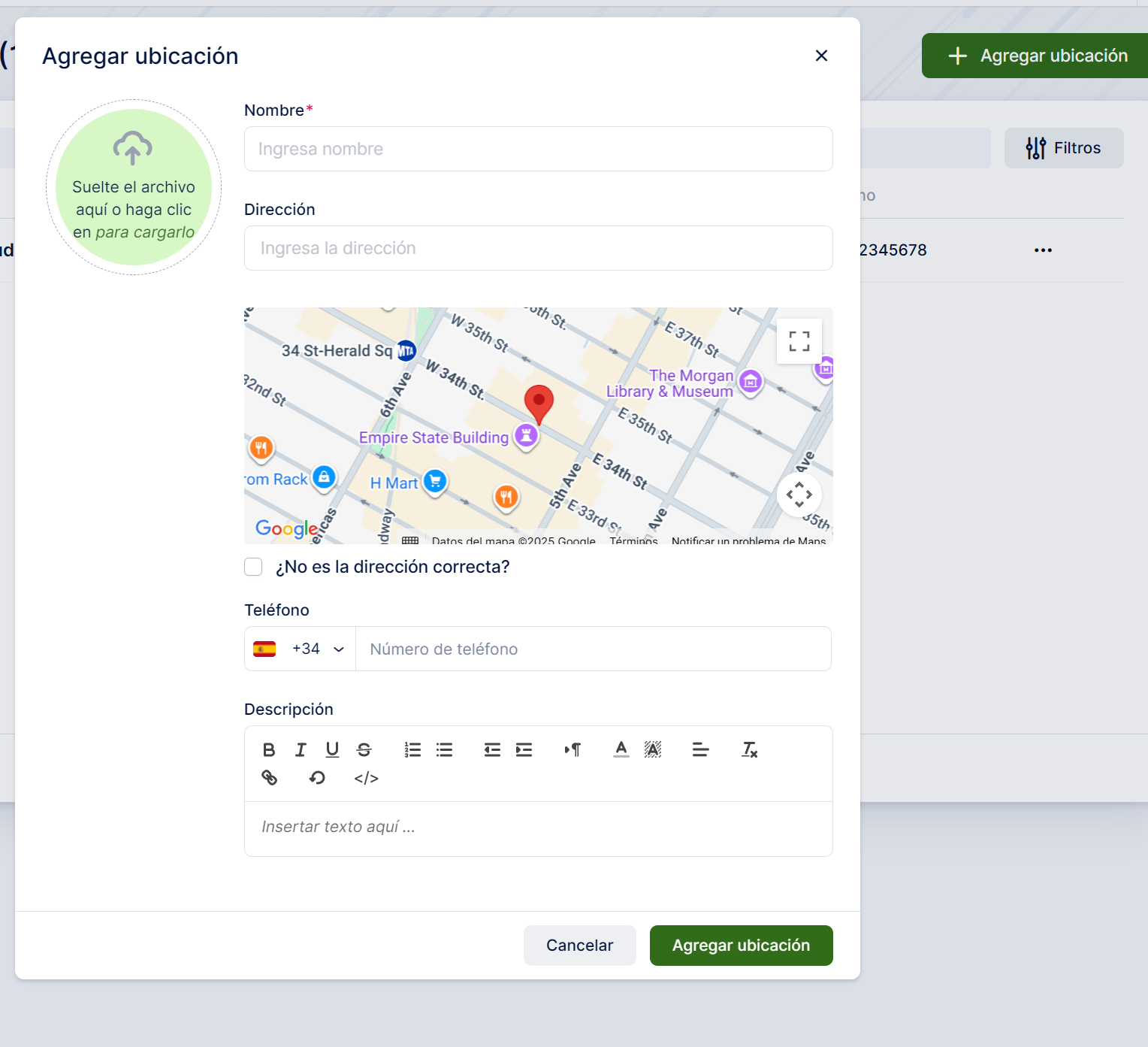The image size is (1148, 1047).
Task: Open the code view icon in editor
Action: coord(366,778)
